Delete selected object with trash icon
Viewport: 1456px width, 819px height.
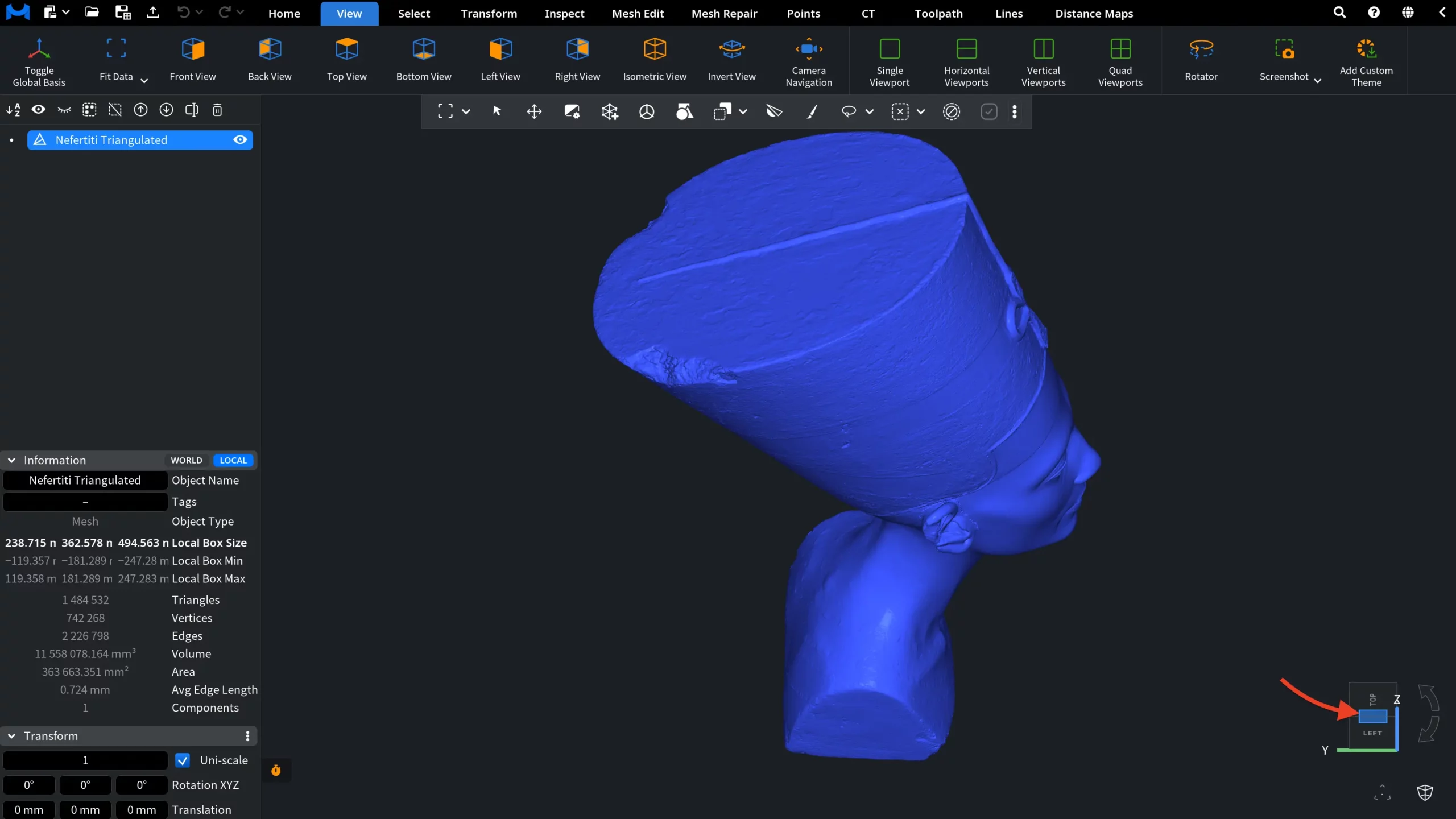(x=217, y=110)
